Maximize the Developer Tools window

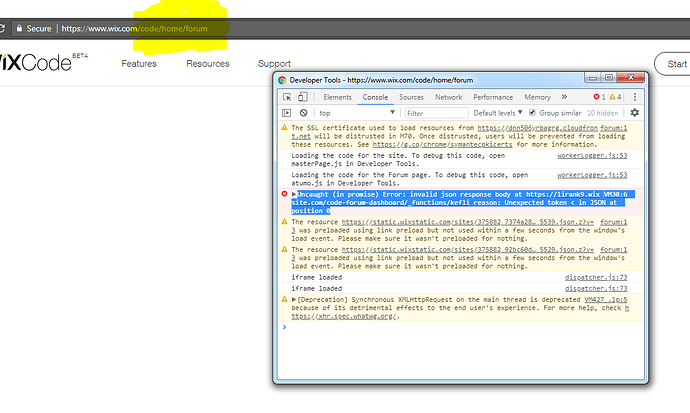tap(609, 78)
